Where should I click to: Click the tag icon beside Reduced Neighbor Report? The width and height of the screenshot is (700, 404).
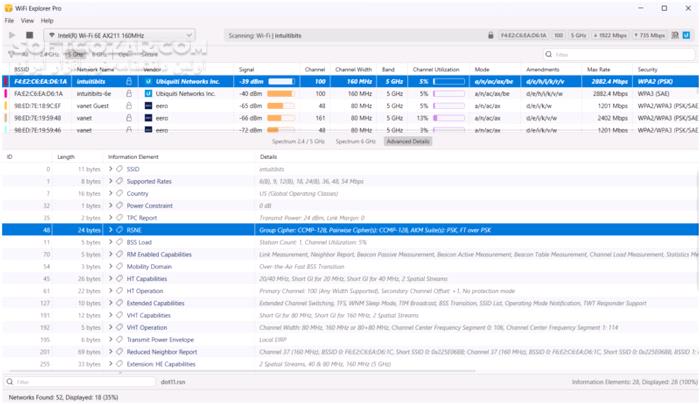pos(119,352)
